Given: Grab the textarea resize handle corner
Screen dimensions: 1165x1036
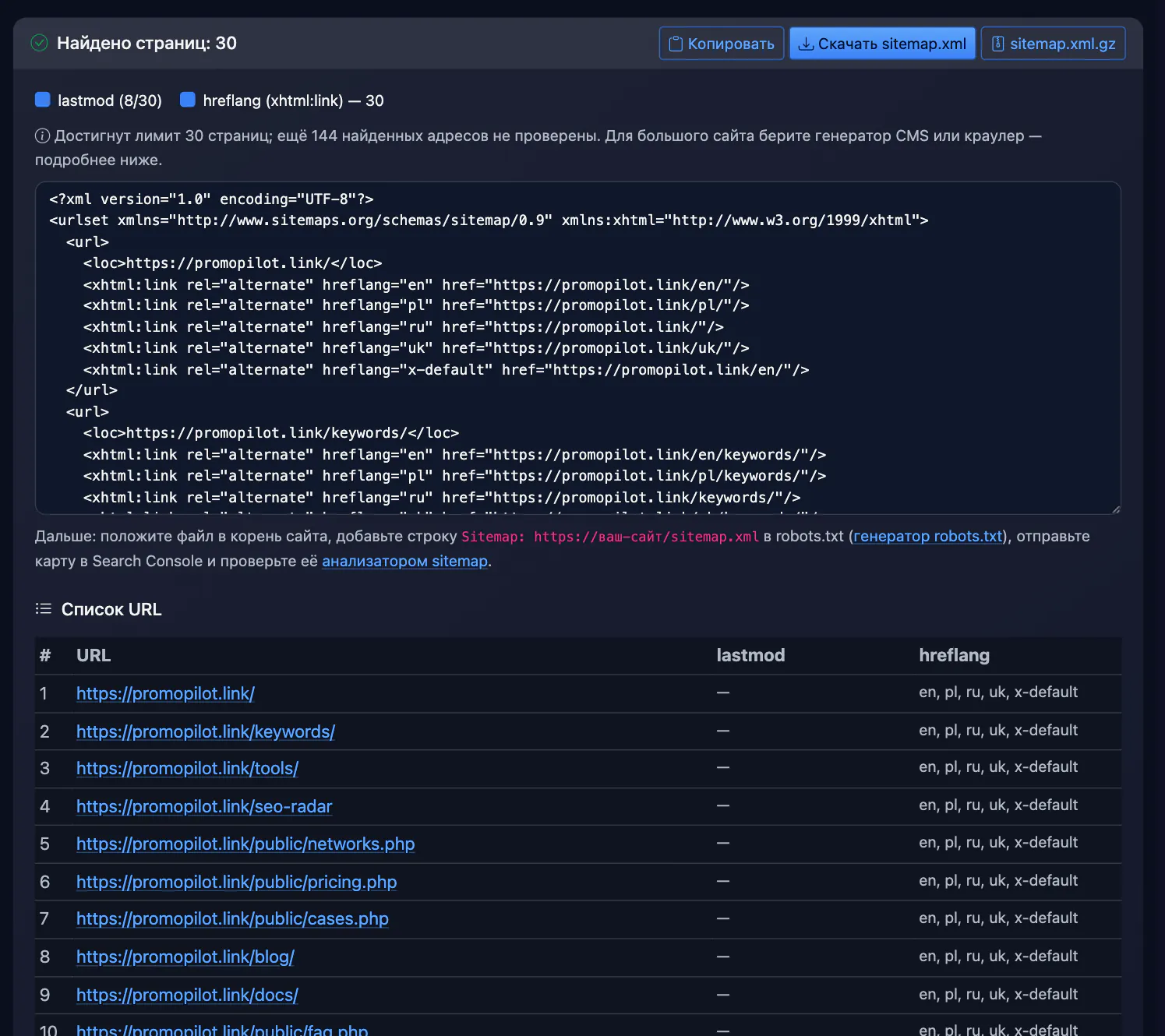Looking at the screenshot, I should [1115, 509].
